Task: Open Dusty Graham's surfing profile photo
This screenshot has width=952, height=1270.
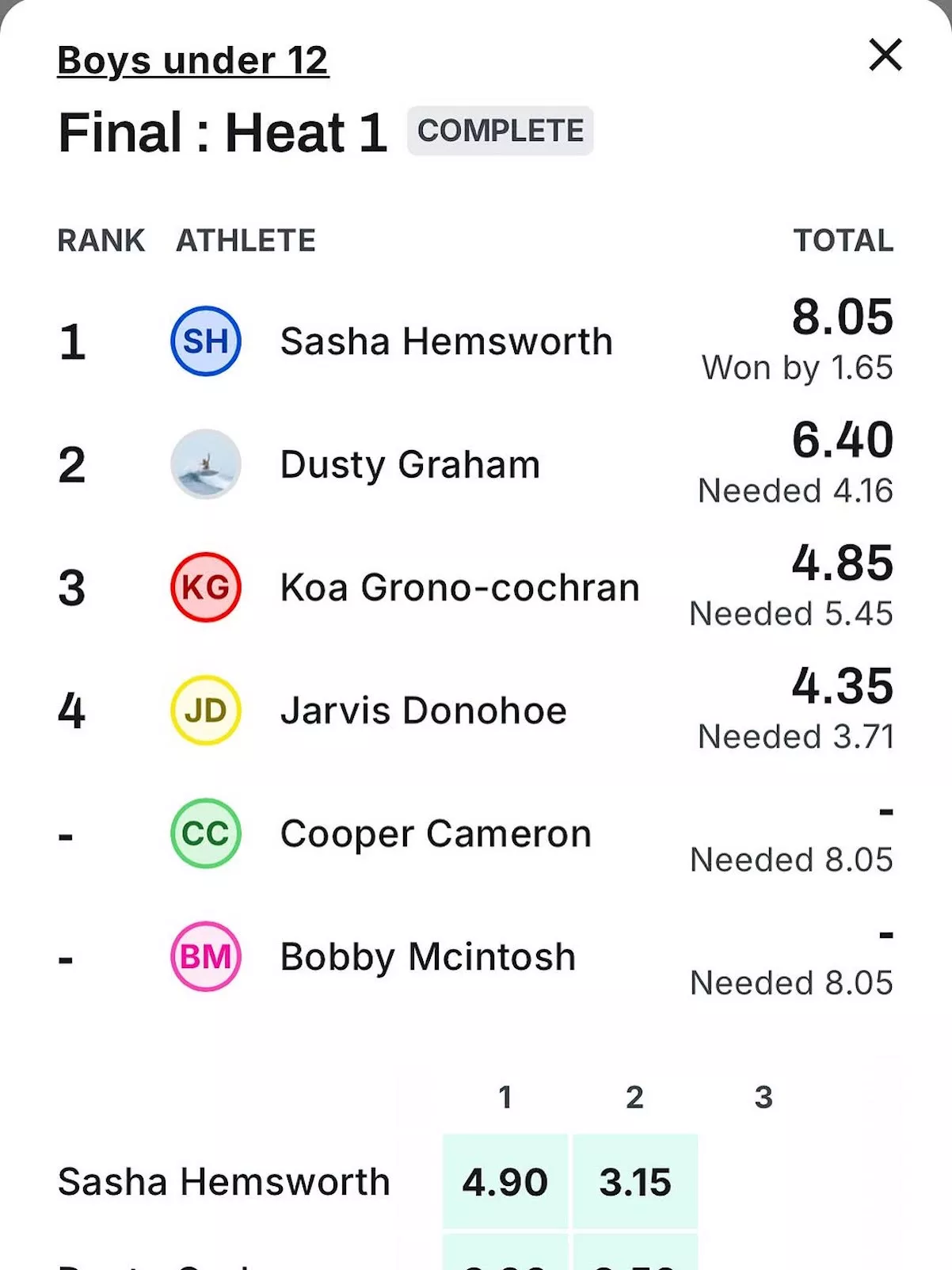Action: [206, 464]
